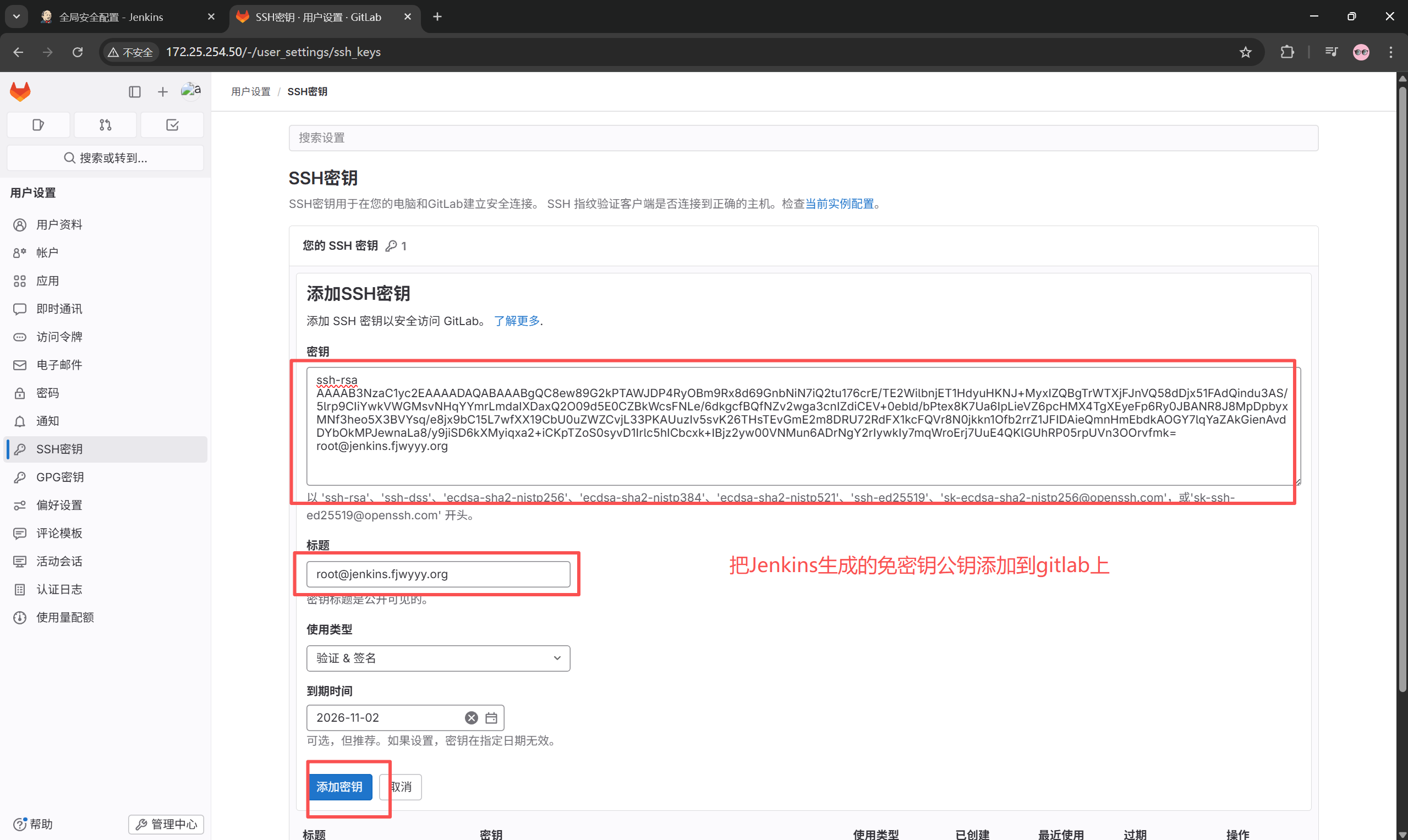Click the 标题 title input field
The image size is (1408, 840).
(437, 574)
